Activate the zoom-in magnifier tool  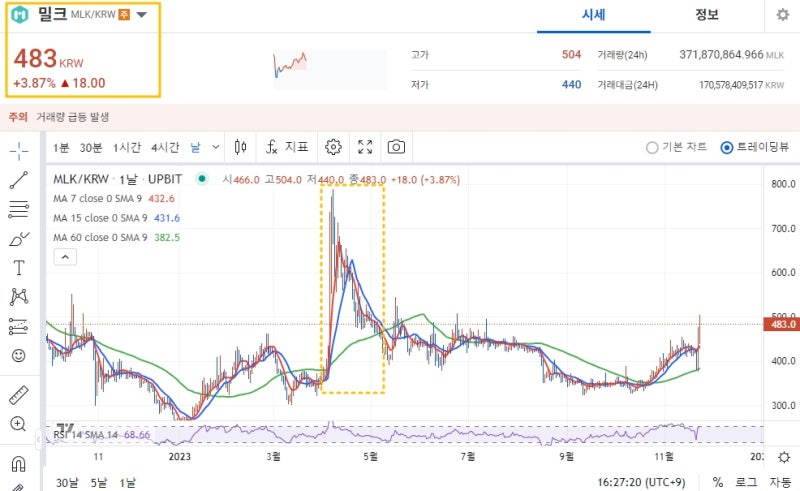coord(18,424)
